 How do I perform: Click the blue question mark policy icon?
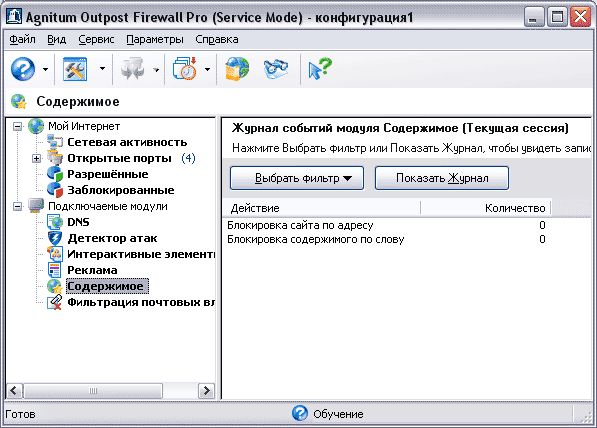[x=23, y=69]
